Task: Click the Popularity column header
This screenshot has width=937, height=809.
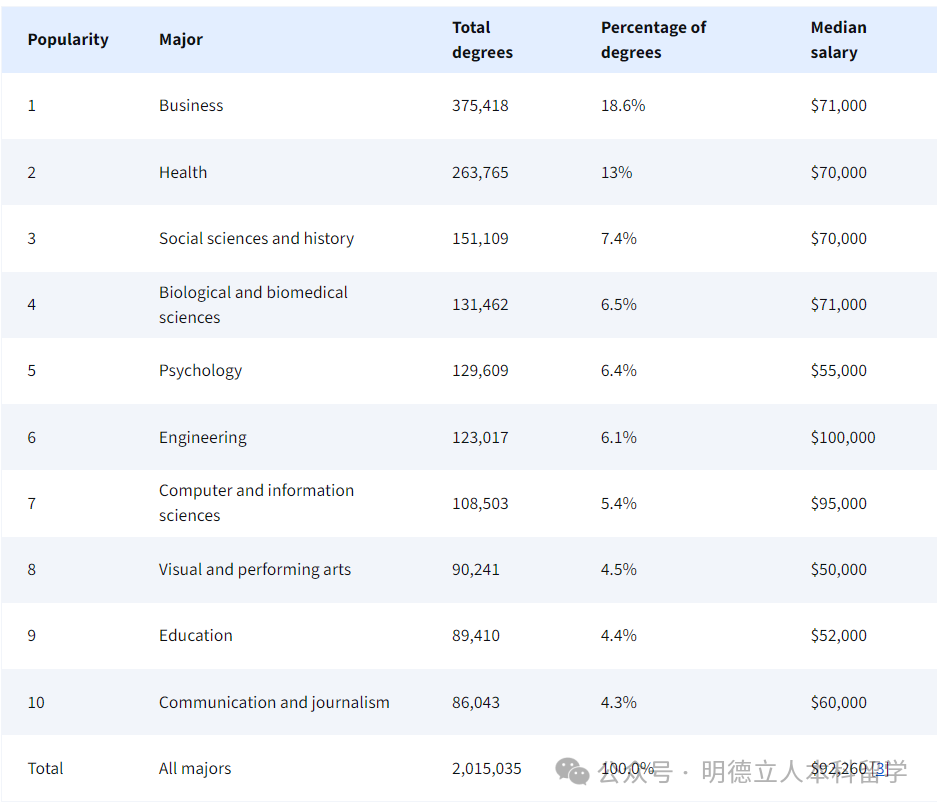Action: (x=68, y=40)
